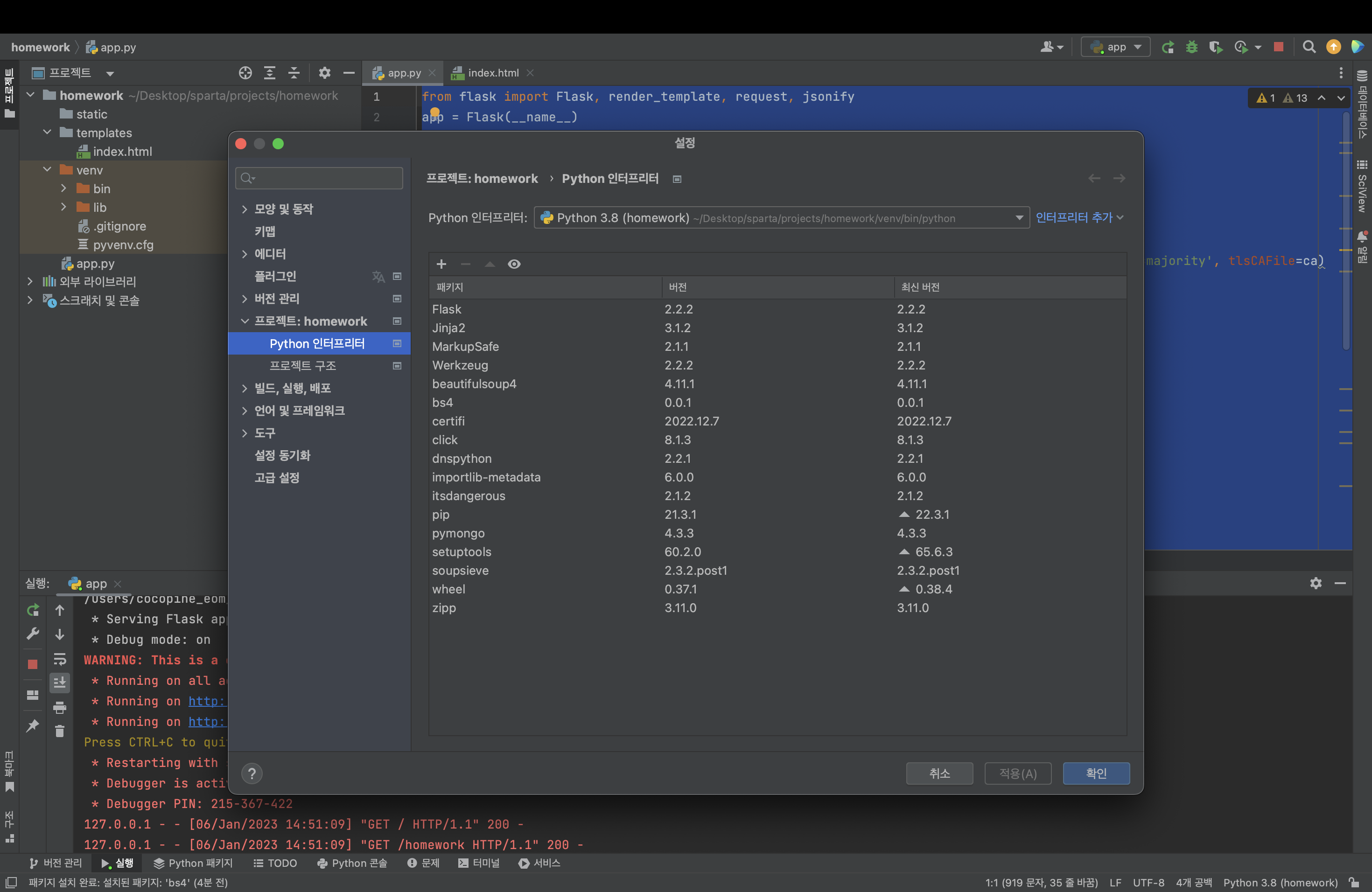The width and height of the screenshot is (1372, 892).
Task: Click warnings indicator in editor corner
Action: click(1281, 98)
